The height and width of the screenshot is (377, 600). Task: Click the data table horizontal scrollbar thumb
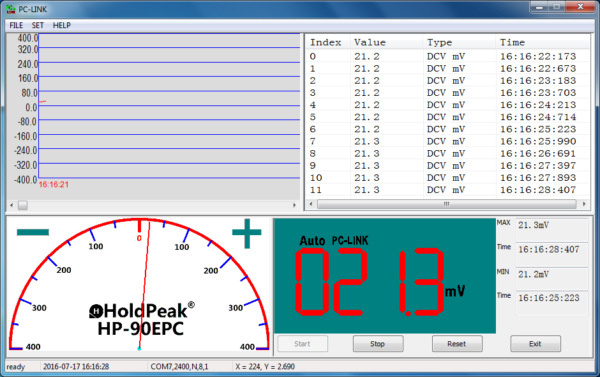[447, 204]
